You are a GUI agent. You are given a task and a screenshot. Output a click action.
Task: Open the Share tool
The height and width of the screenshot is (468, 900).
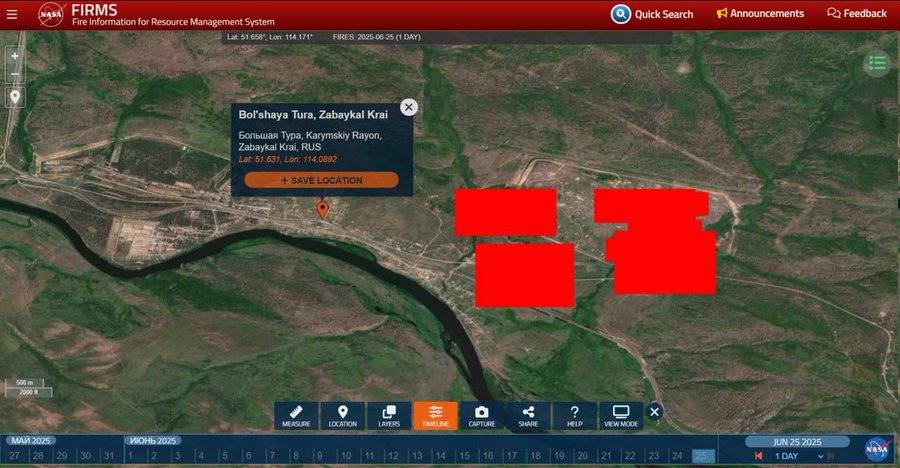pyautogui.click(x=528, y=416)
